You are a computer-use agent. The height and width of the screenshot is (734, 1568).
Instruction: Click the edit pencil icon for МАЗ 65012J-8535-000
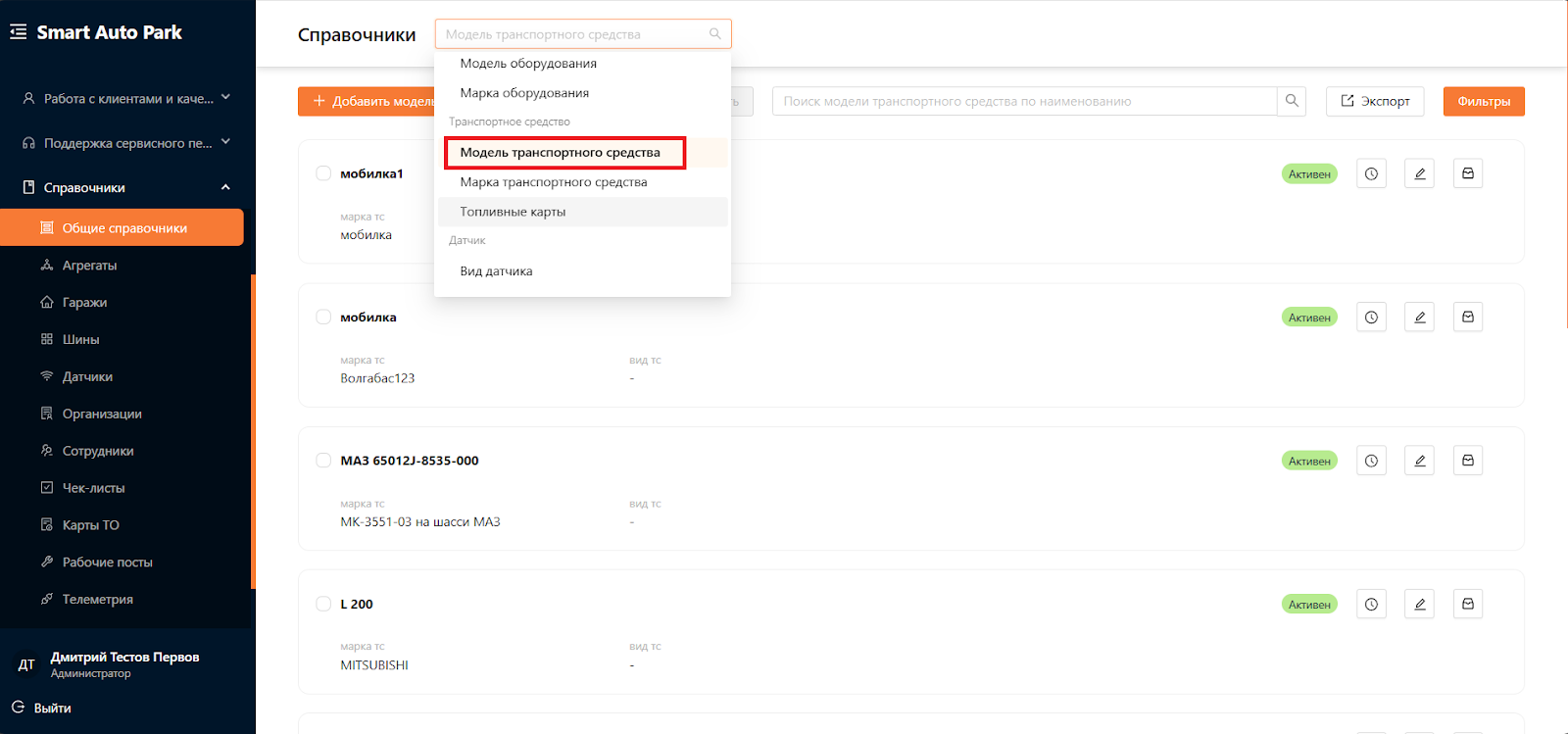pos(1419,461)
